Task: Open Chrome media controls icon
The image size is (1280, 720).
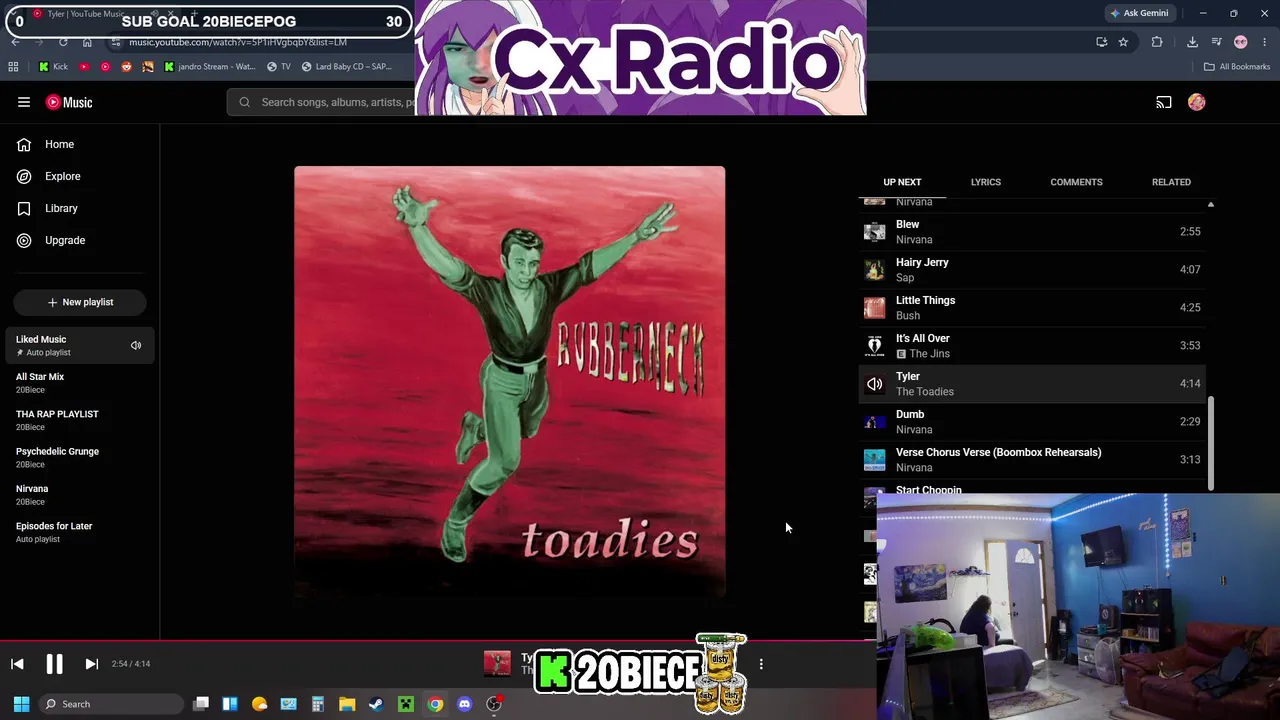Action: pos(1217,42)
